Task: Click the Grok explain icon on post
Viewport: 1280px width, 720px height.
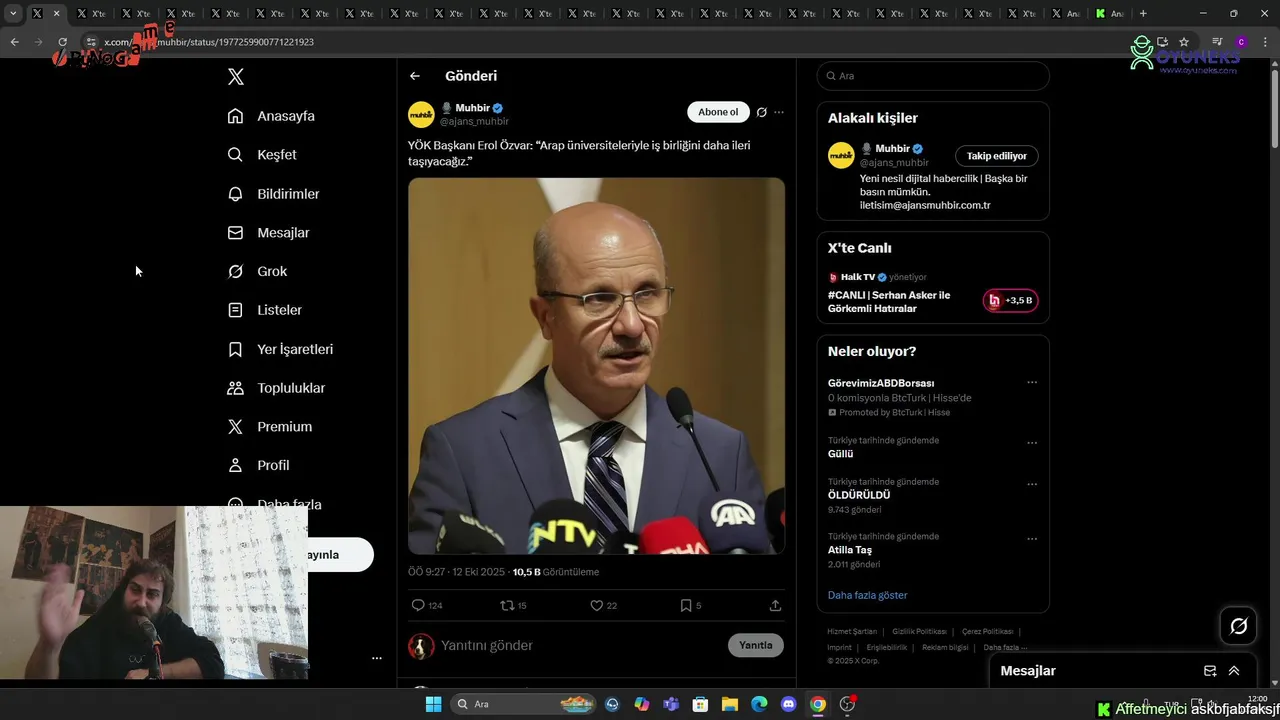Action: (762, 112)
